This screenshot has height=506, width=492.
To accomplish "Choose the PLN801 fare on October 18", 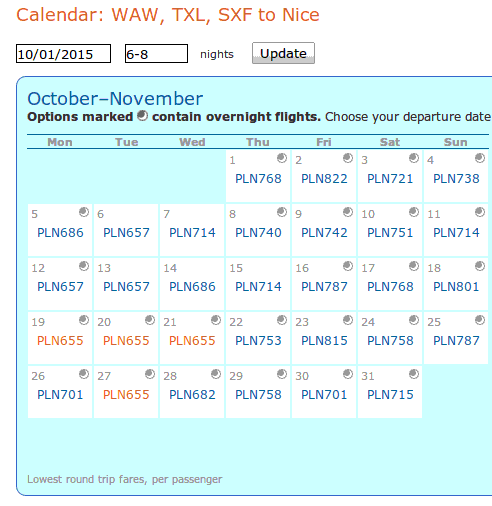I will (456, 287).
